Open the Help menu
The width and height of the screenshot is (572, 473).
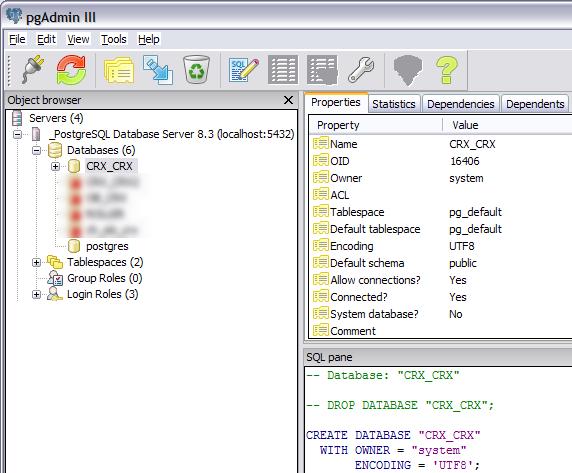148,39
